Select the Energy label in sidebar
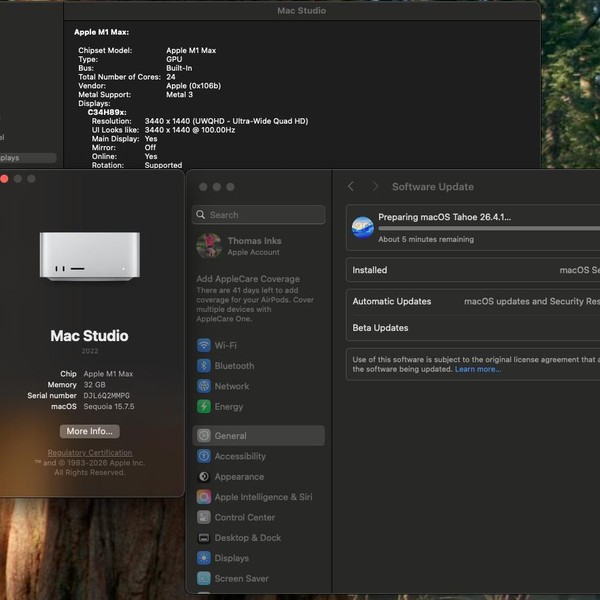 pyautogui.click(x=229, y=406)
